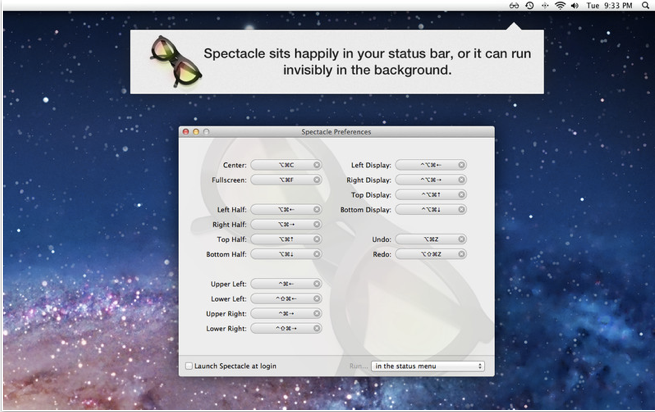This screenshot has width=655, height=412.
Task: Open Wi-Fi status menu
Action: point(560,5)
